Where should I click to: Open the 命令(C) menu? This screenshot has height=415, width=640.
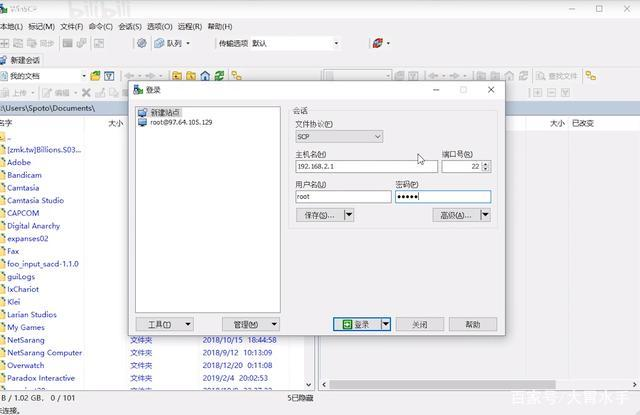[x=100, y=27]
